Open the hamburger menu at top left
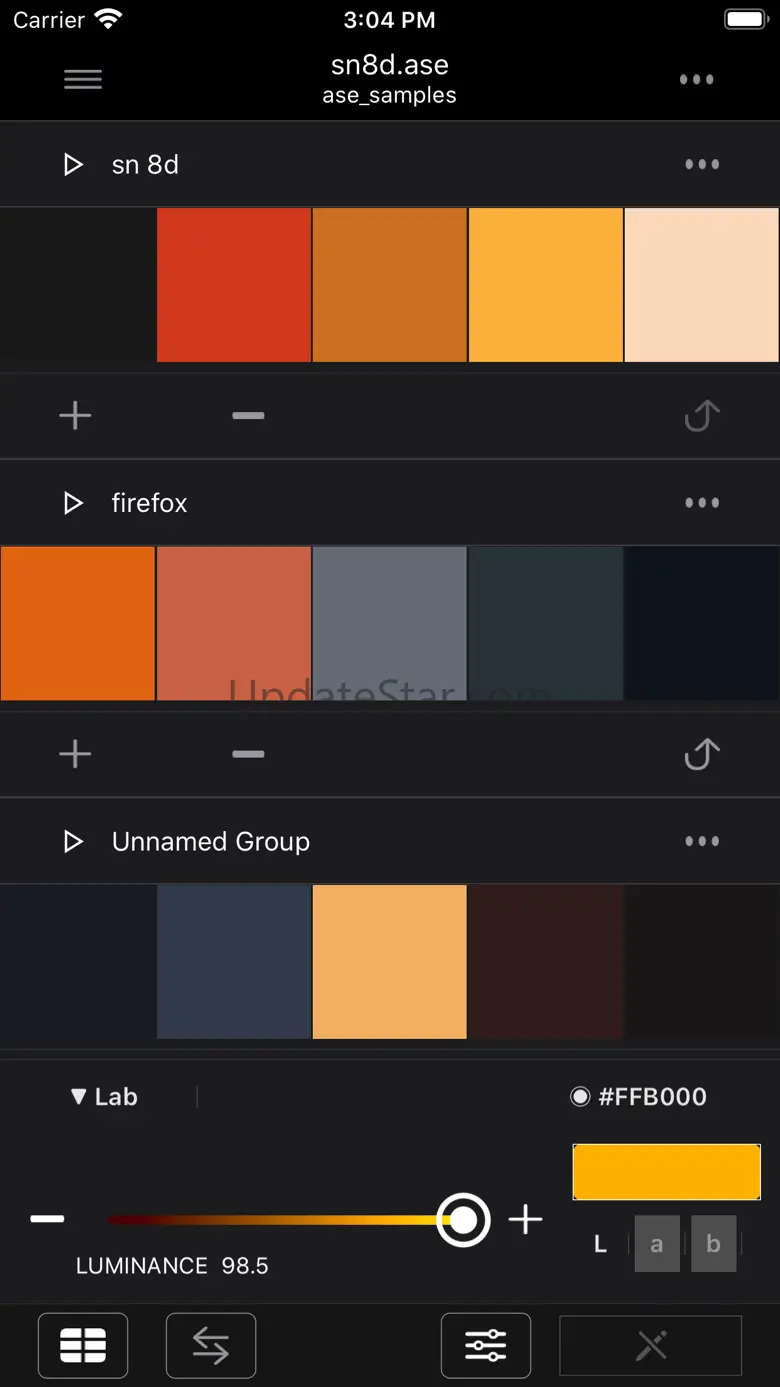This screenshot has width=780, height=1387. point(83,80)
